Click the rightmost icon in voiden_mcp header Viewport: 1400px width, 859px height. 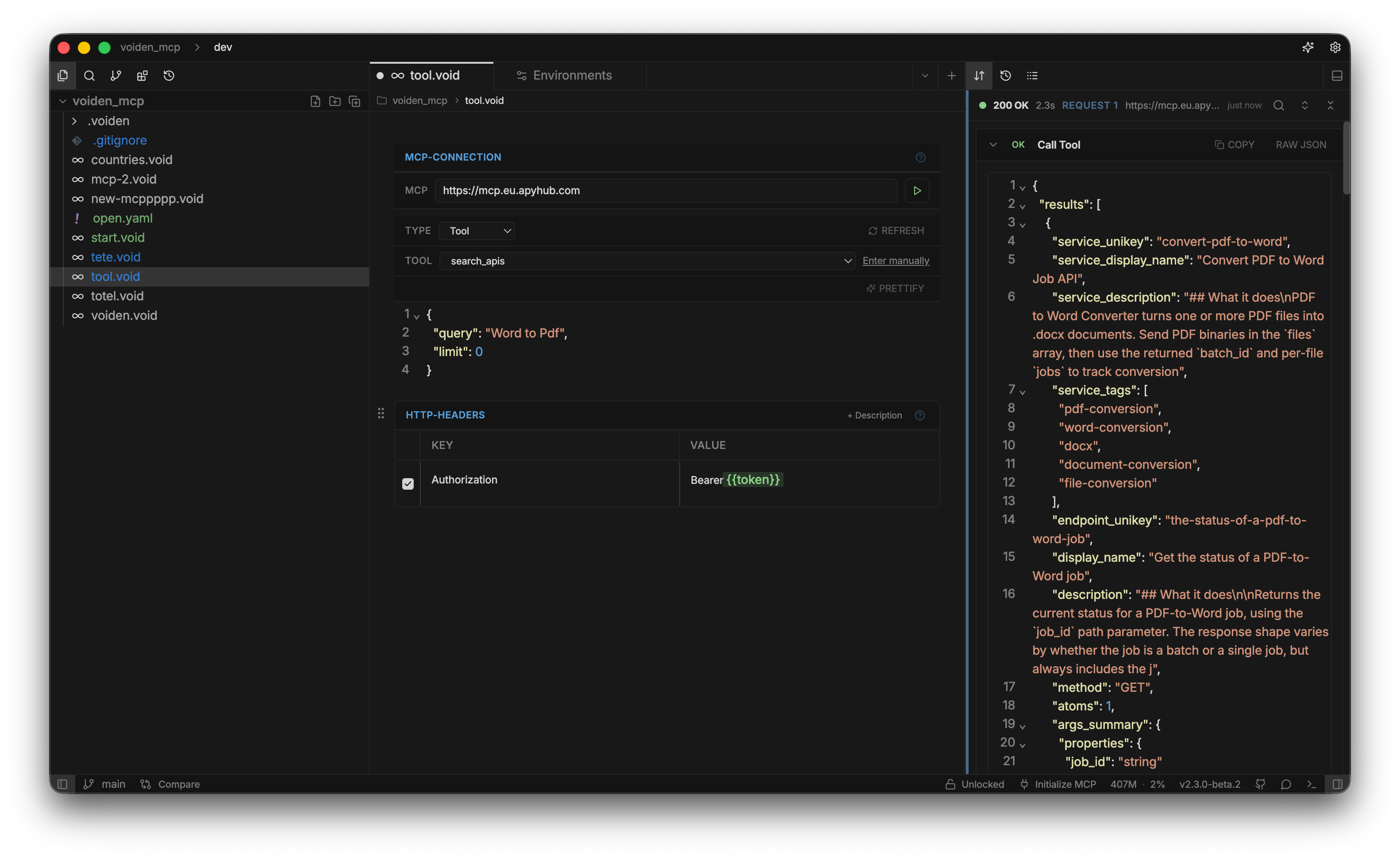click(x=354, y=101)
